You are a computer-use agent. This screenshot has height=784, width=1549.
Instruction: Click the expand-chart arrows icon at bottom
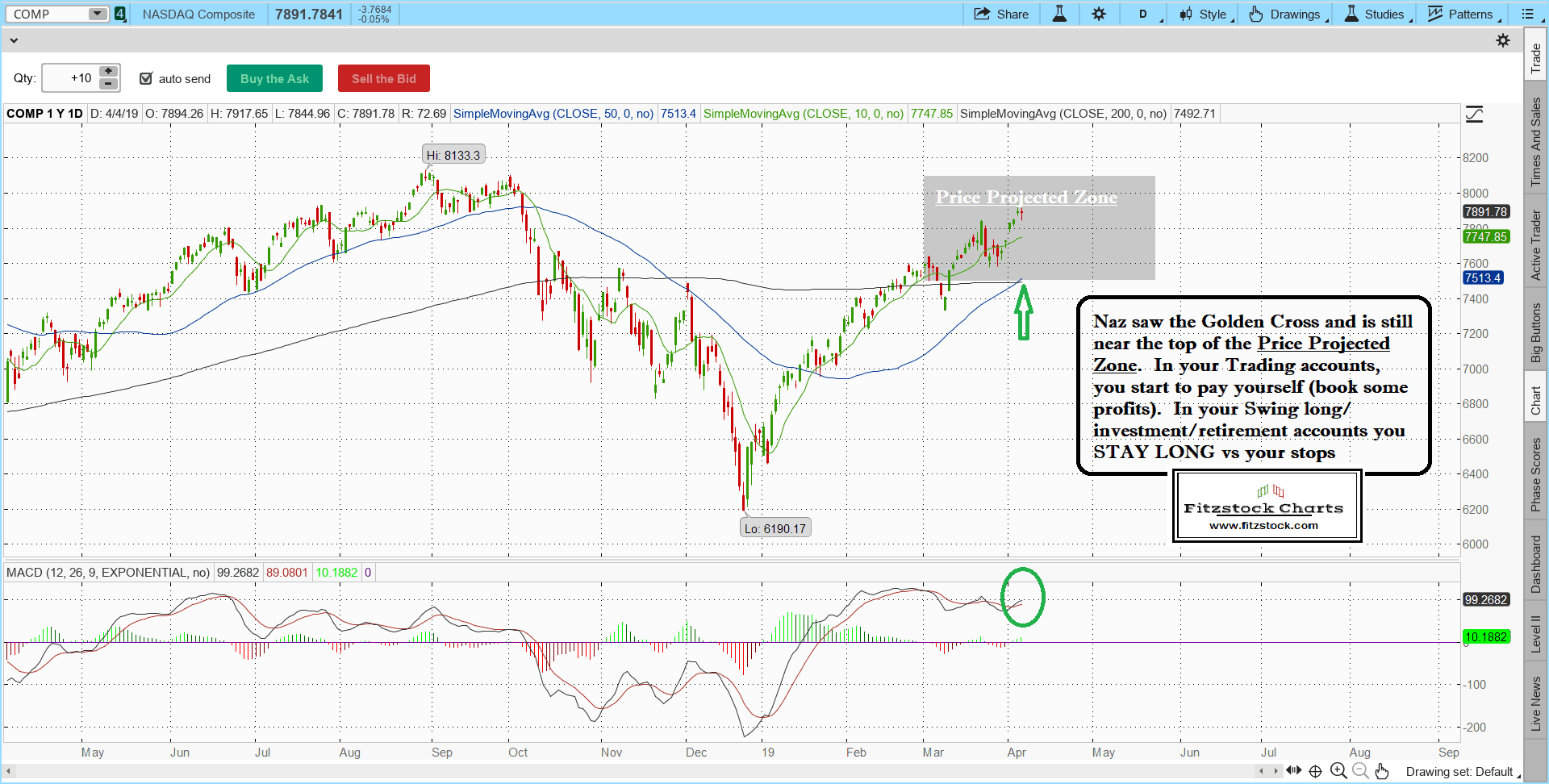(x=1293, y=771)
